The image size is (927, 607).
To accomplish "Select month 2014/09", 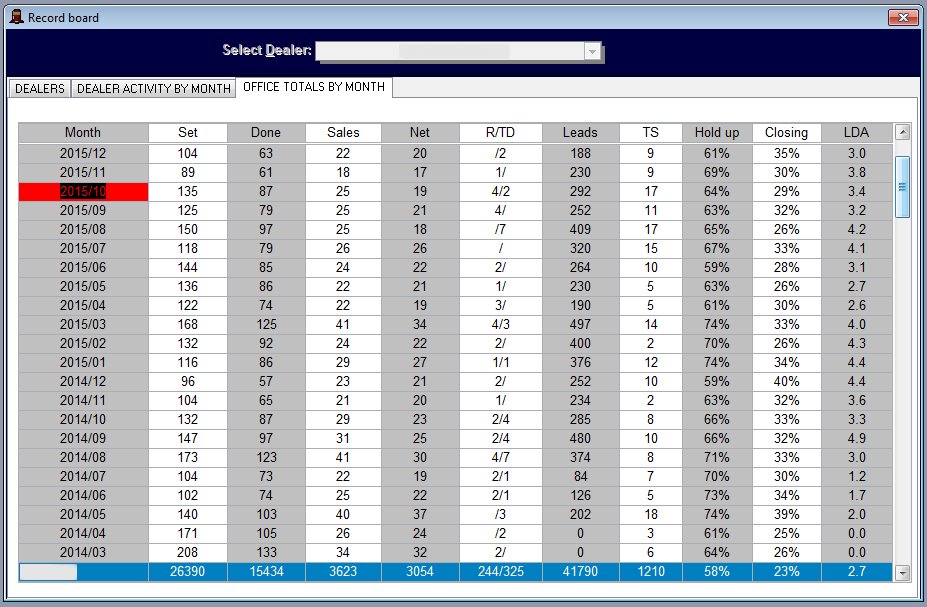I will click(83, 438).
